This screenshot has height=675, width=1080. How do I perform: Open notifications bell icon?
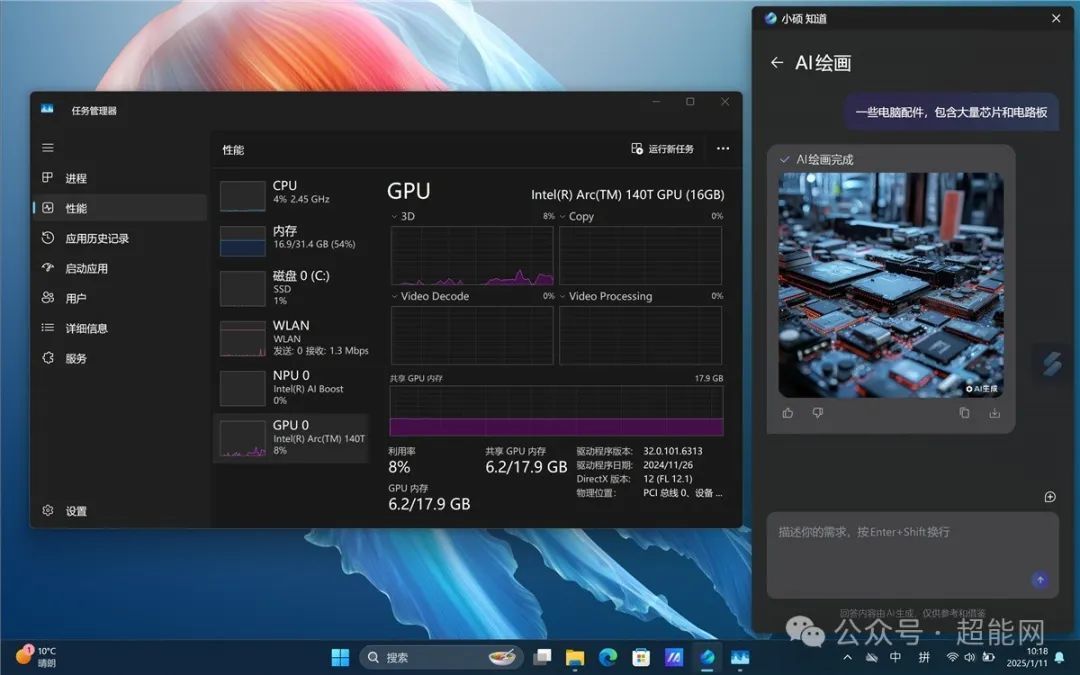click(1060, 658)
